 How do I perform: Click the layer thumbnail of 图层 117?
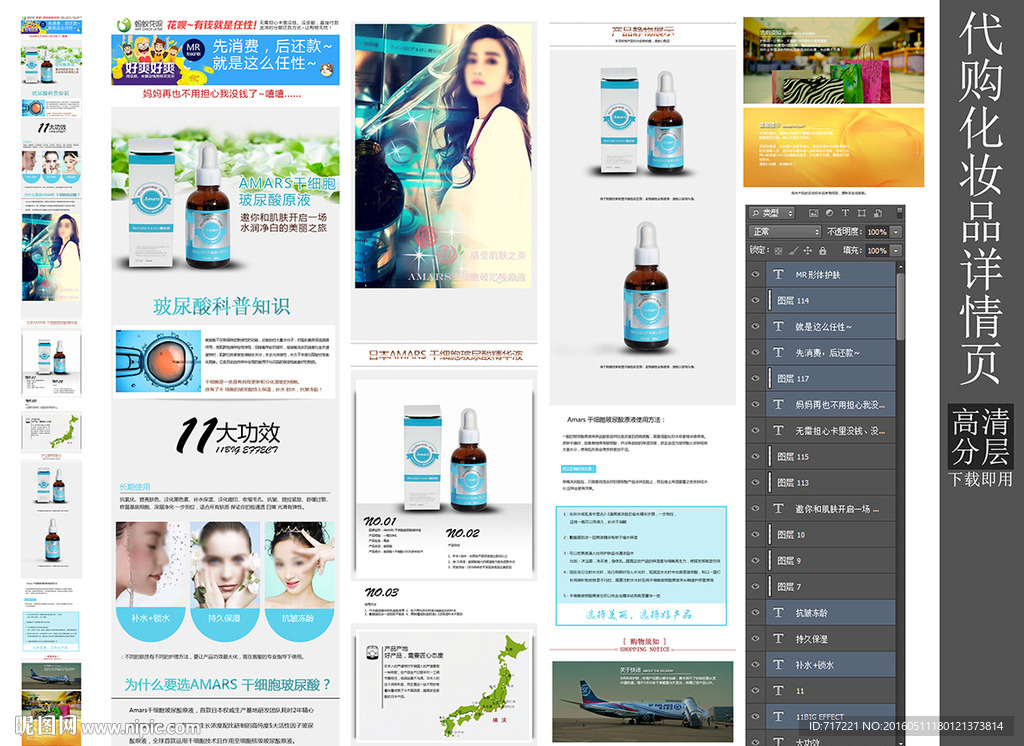pos(770,378)
